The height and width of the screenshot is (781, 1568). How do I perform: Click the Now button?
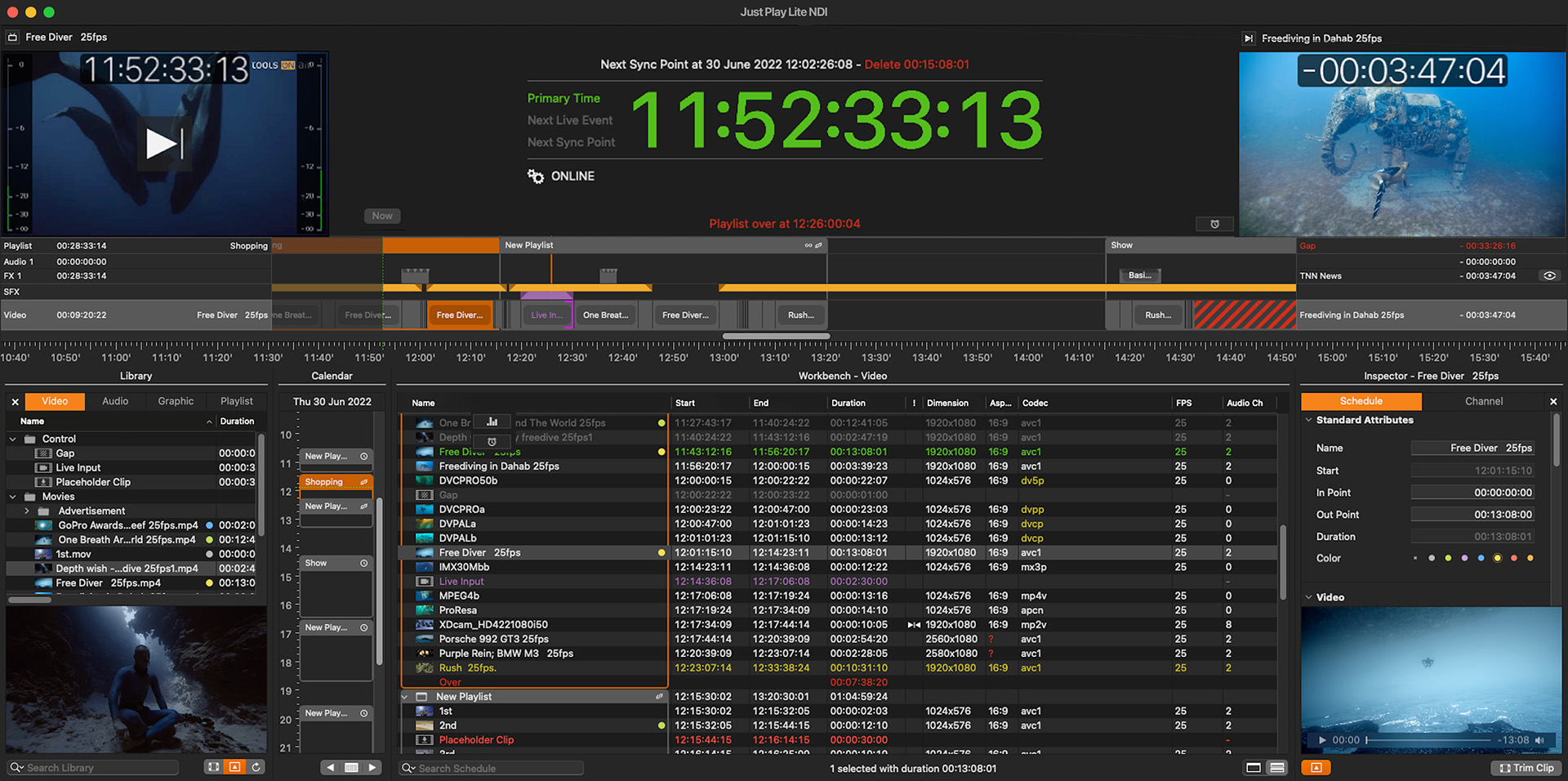(x=382, y=216)
